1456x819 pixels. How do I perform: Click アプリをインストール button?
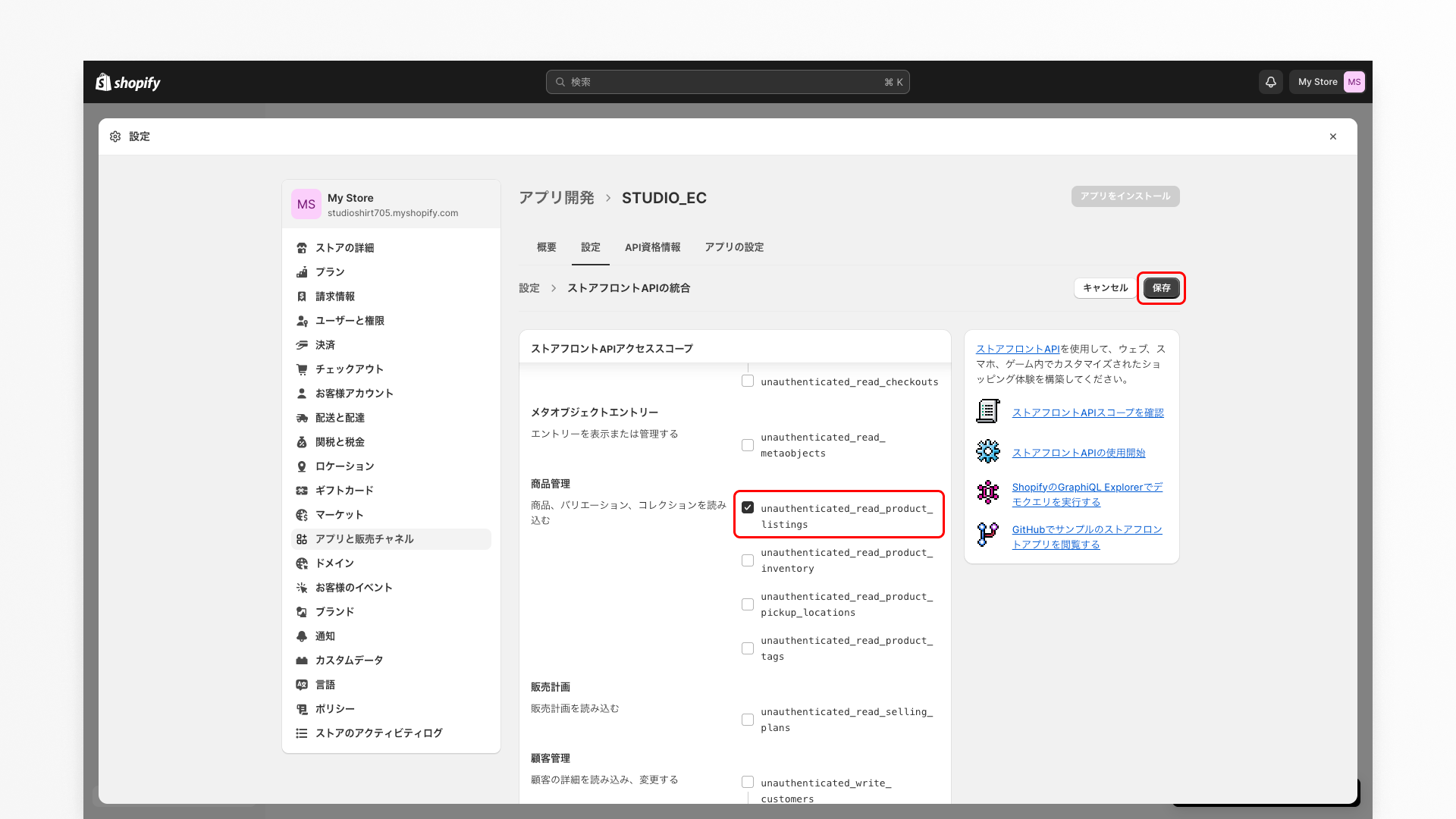(1125, 196)
